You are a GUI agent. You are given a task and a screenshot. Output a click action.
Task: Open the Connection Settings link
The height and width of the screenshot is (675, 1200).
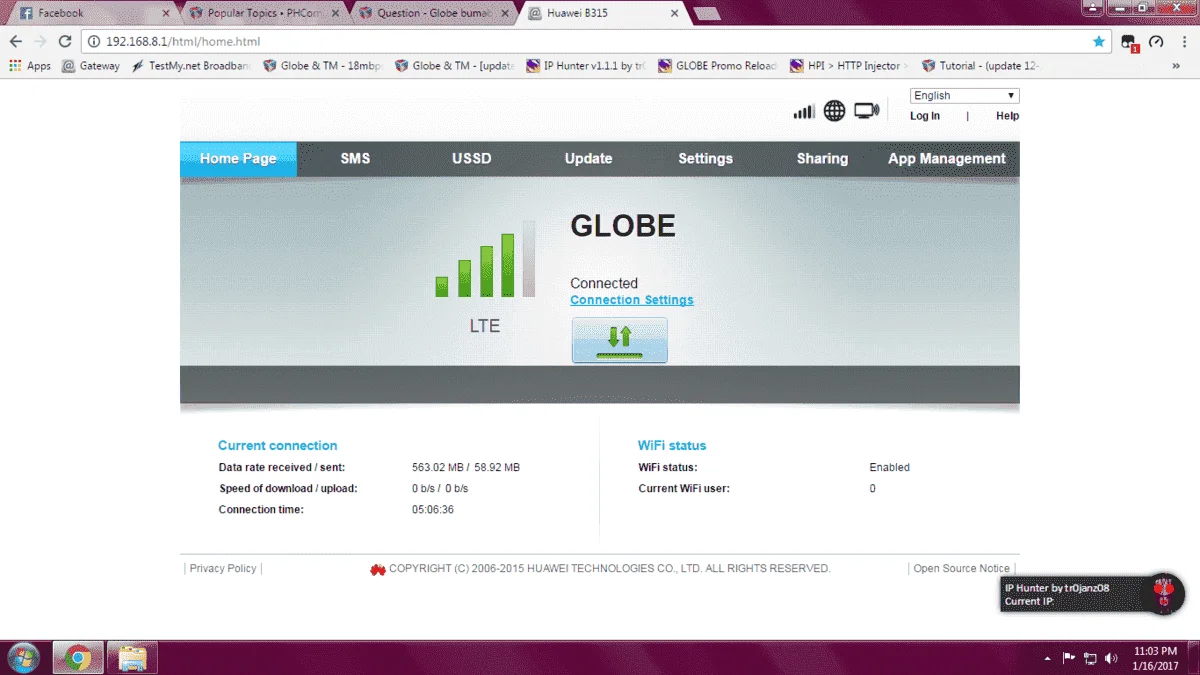click(632, 300)
